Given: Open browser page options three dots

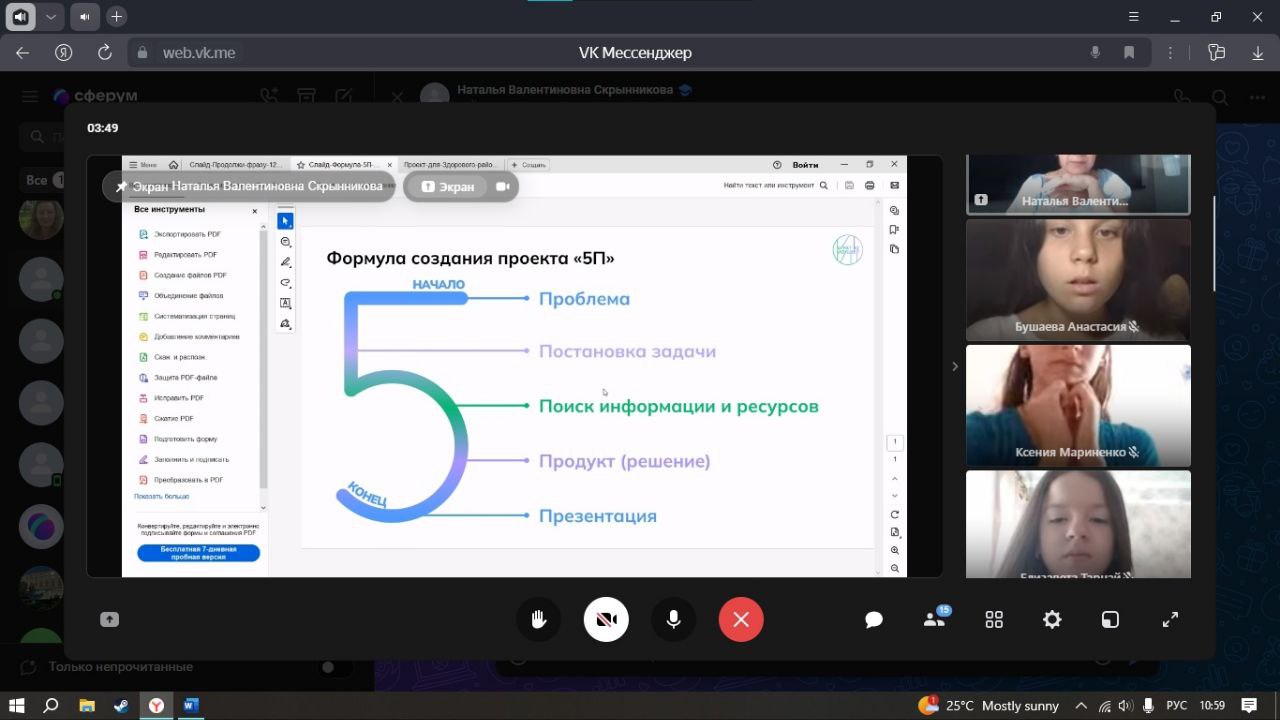Looking at the screenshot, I should [1171, 52].
